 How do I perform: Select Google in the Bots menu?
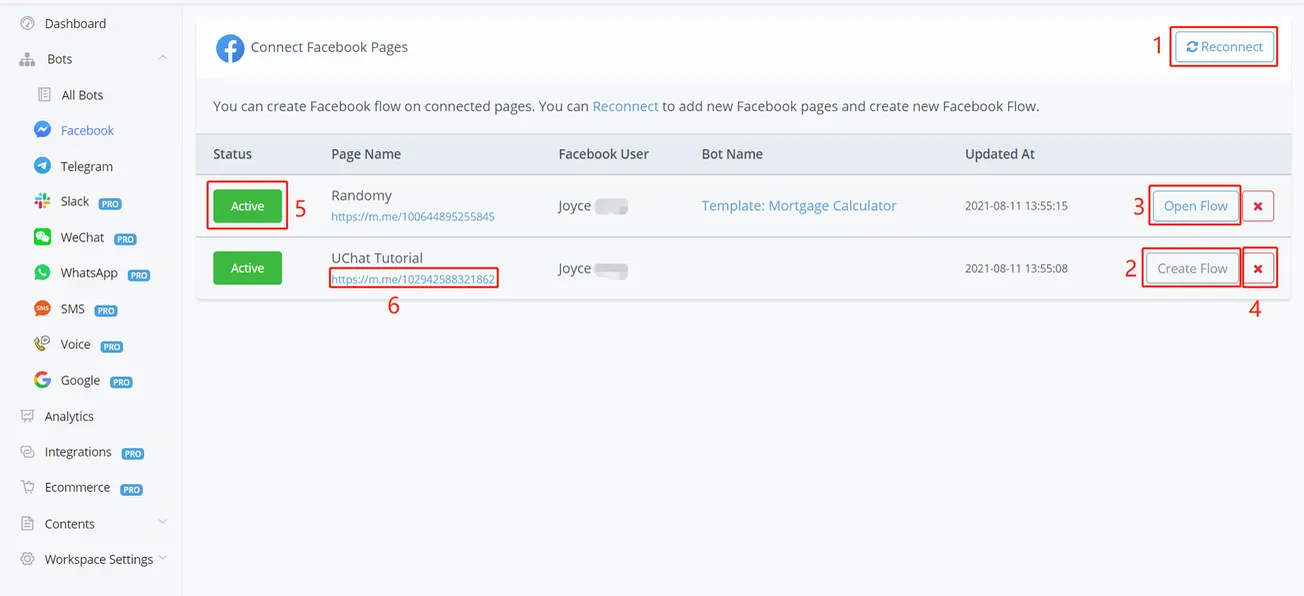pyautogui.click(x=80, y=380)
